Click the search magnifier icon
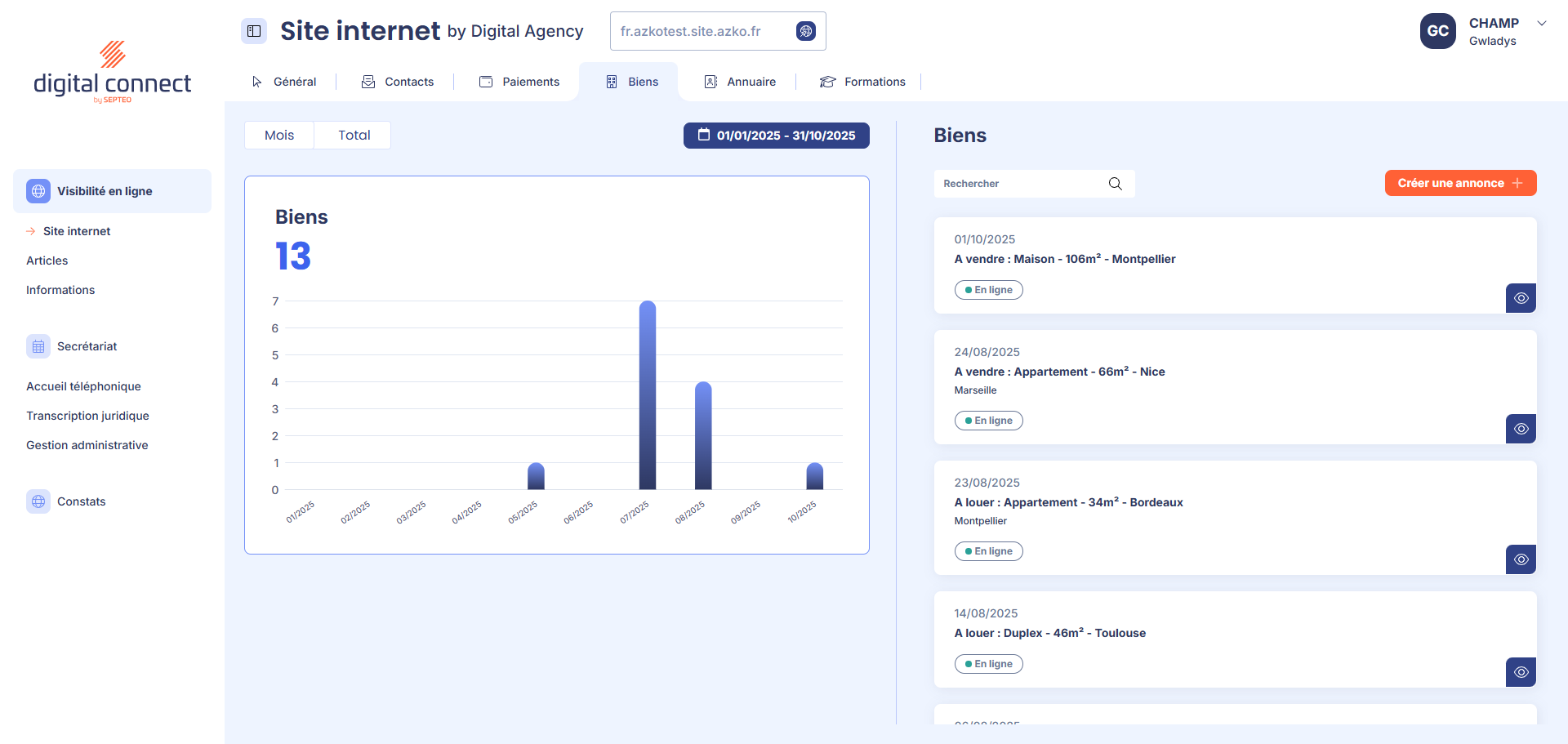The height and width of the screenshot is (744, 1568). click(1115, 184)
